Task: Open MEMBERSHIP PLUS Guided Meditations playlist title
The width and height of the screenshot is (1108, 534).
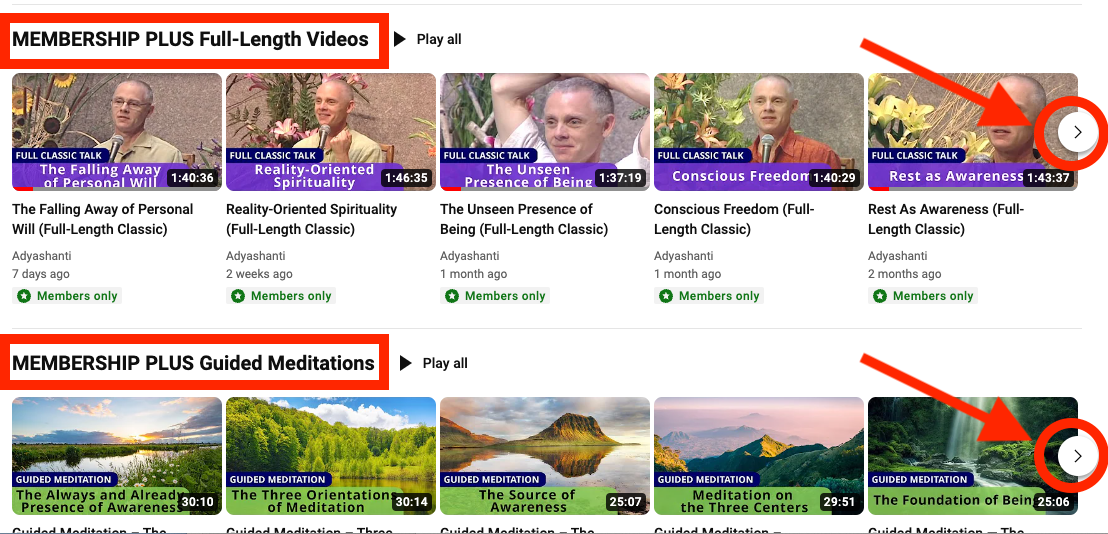Action: click(x=194, y=363)
